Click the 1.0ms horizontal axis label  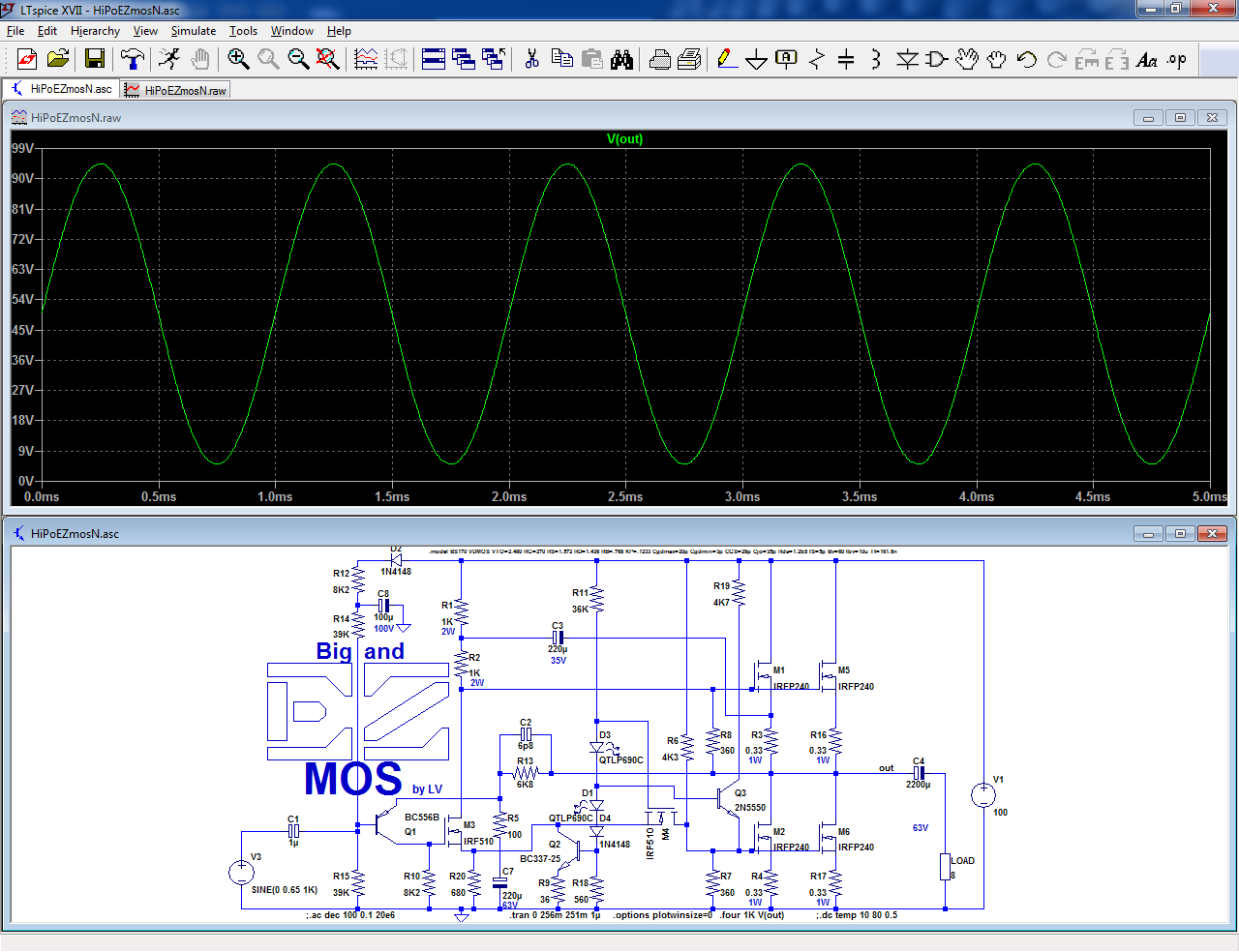275,497
